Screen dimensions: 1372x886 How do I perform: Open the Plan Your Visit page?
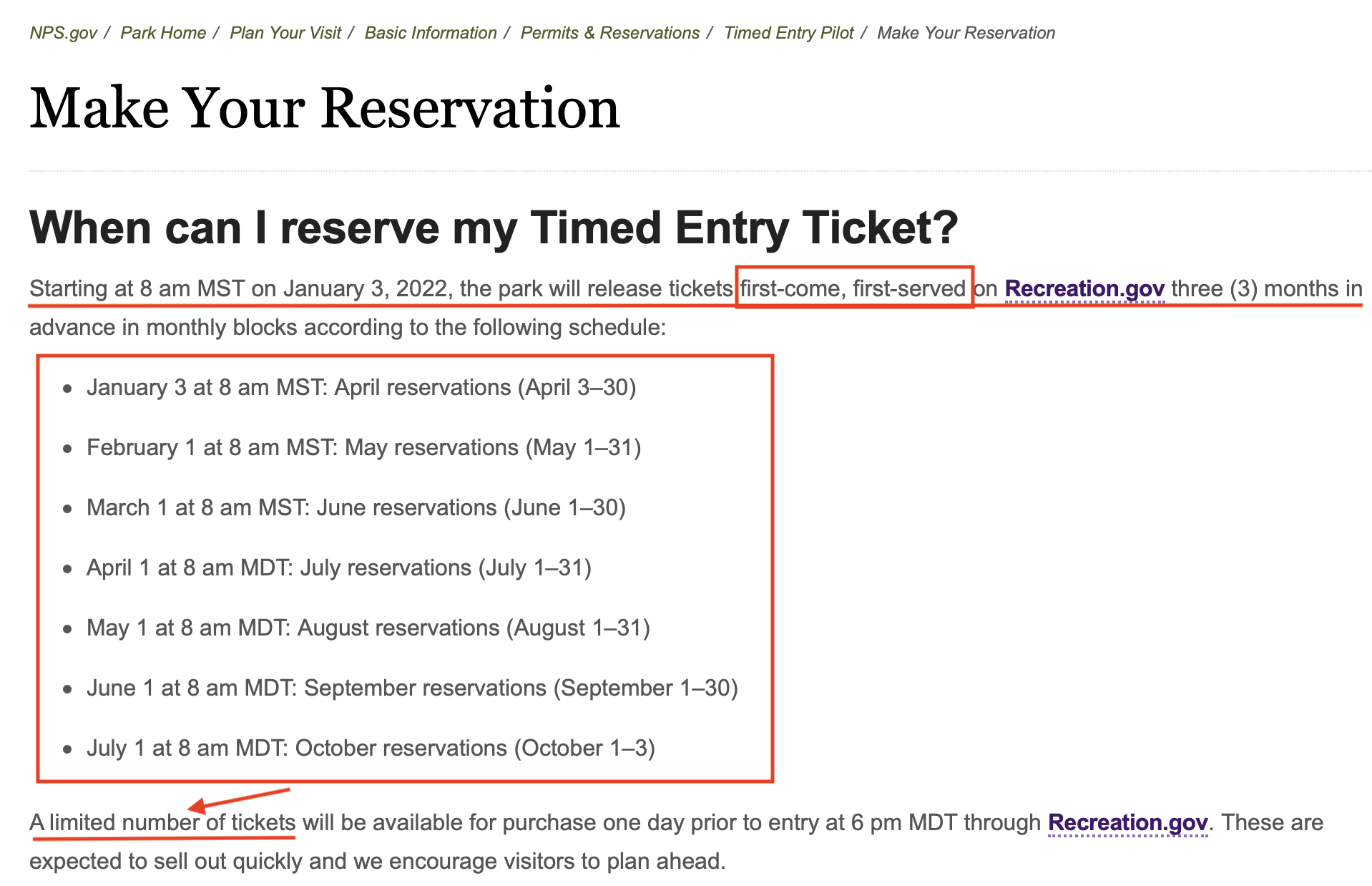[x=284, y=33]
